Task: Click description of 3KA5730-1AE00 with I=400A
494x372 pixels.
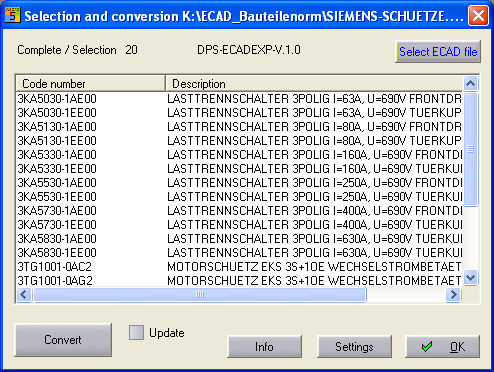Action: [x=314, y=211]
